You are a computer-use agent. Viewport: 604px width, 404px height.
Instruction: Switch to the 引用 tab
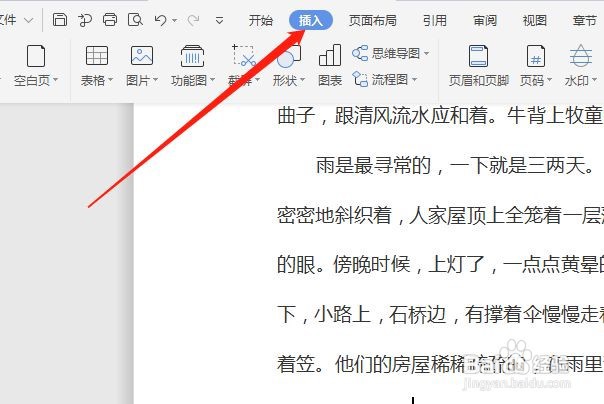pyautogui.click(x=435, y=20)
